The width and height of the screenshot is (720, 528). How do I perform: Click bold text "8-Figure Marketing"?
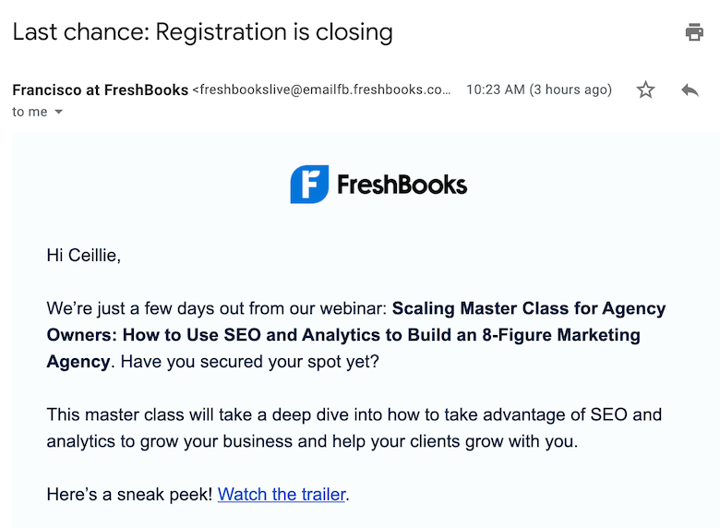[x=561, y=335]
